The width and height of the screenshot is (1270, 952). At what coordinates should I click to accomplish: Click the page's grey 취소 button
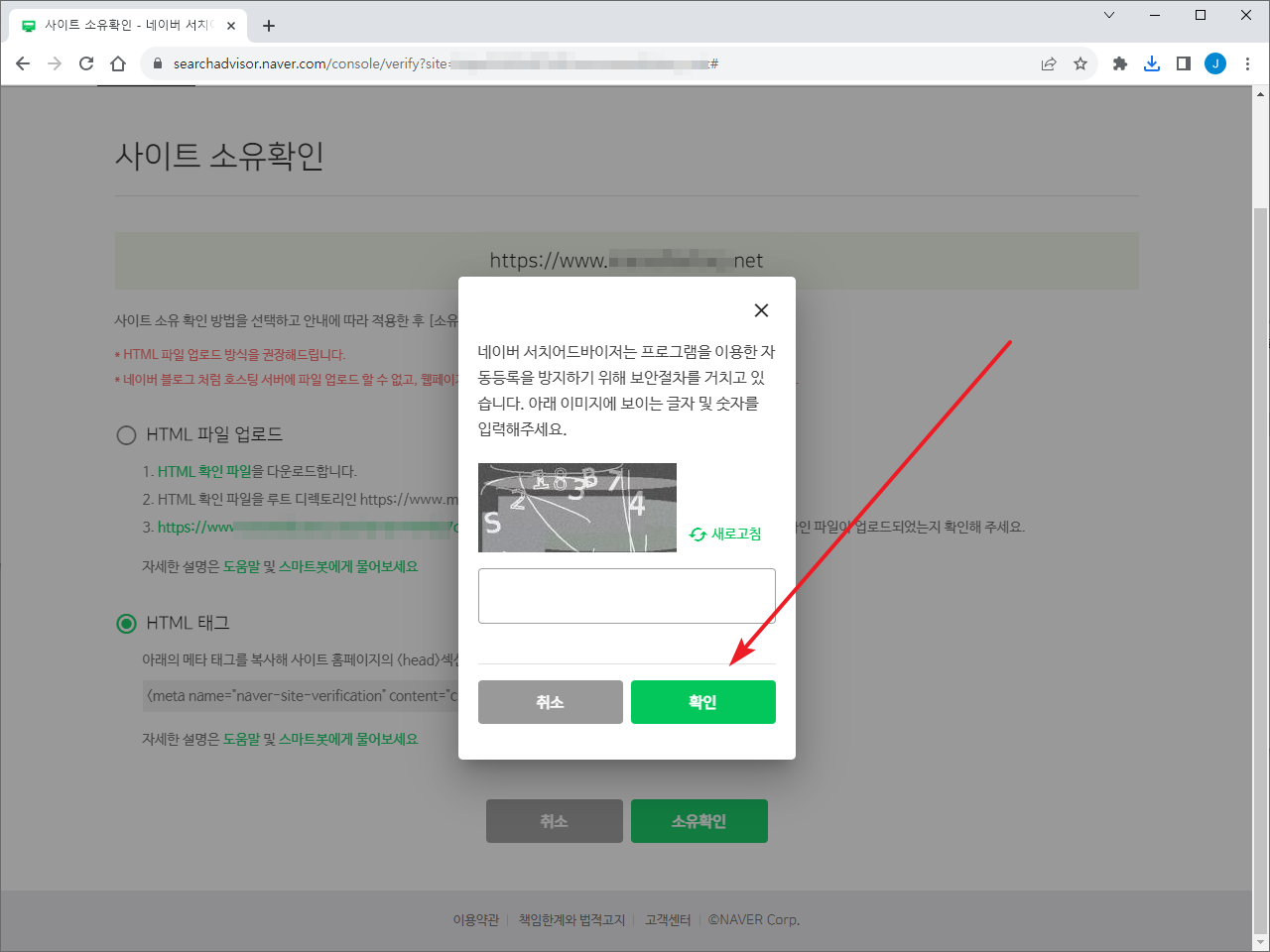(555, 821)
